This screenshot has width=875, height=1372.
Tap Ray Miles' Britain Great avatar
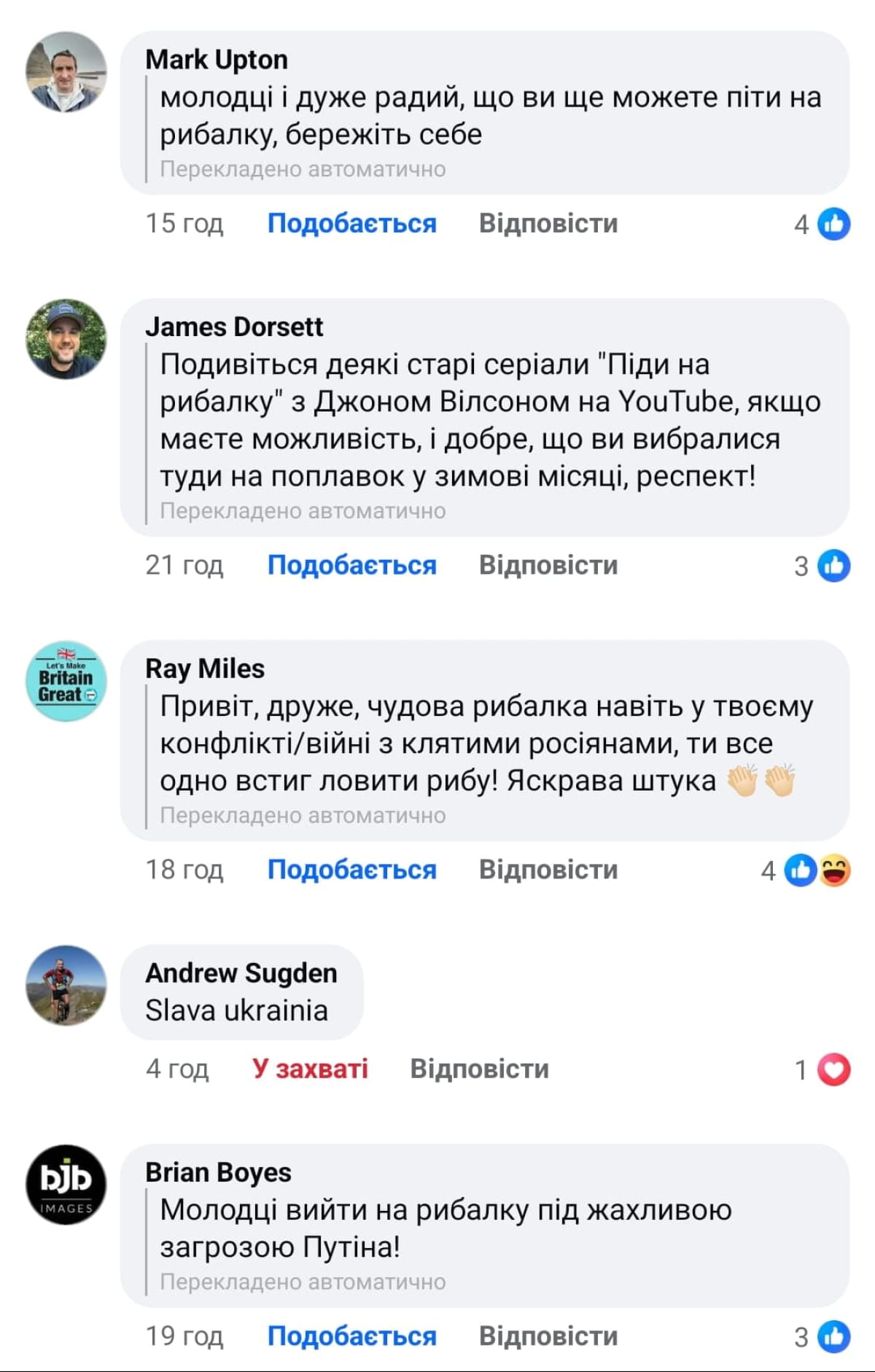[66, 681]
